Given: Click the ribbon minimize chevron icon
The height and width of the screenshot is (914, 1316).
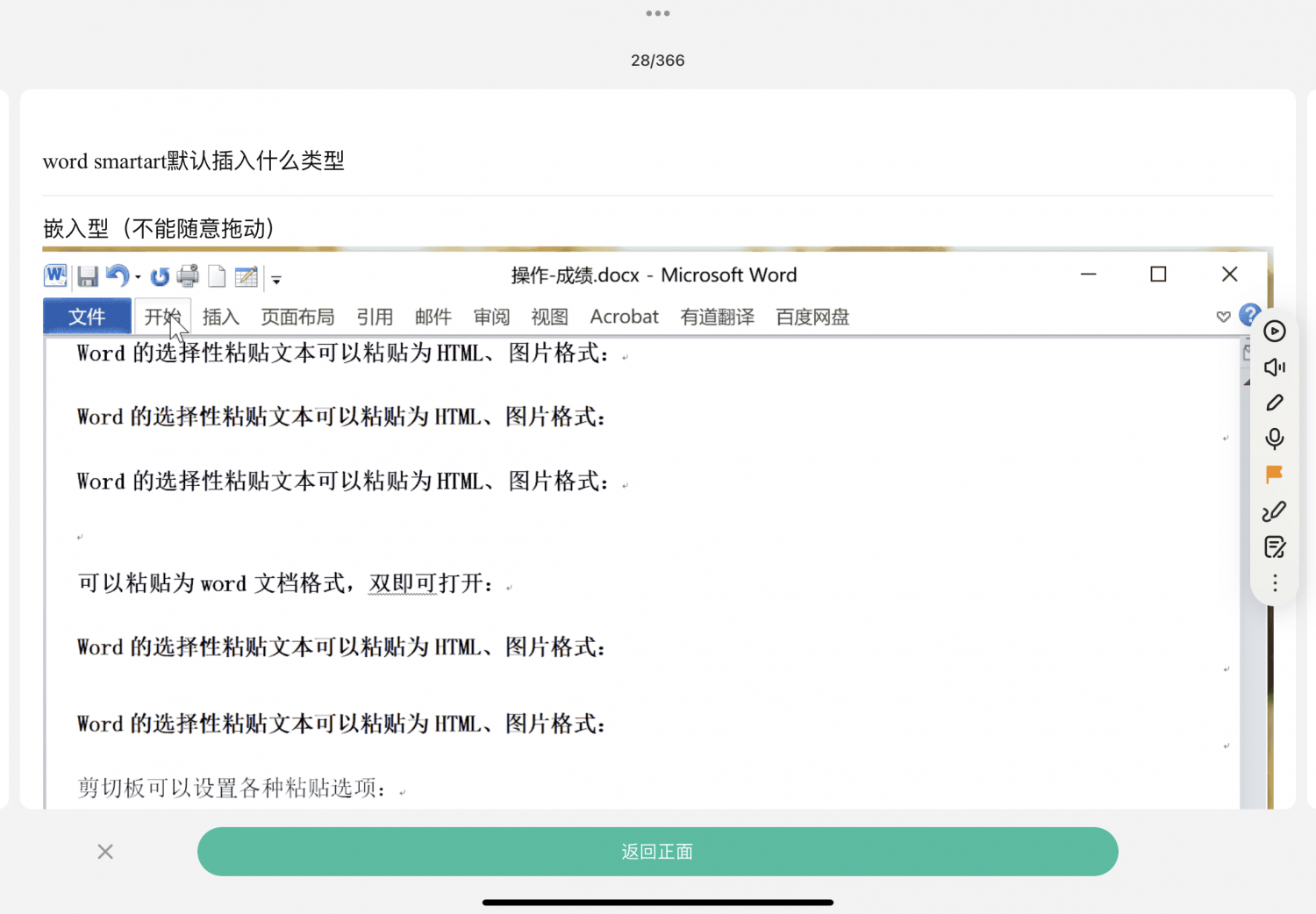Looking at the screenshot, I should click(x=1223, y=317).
